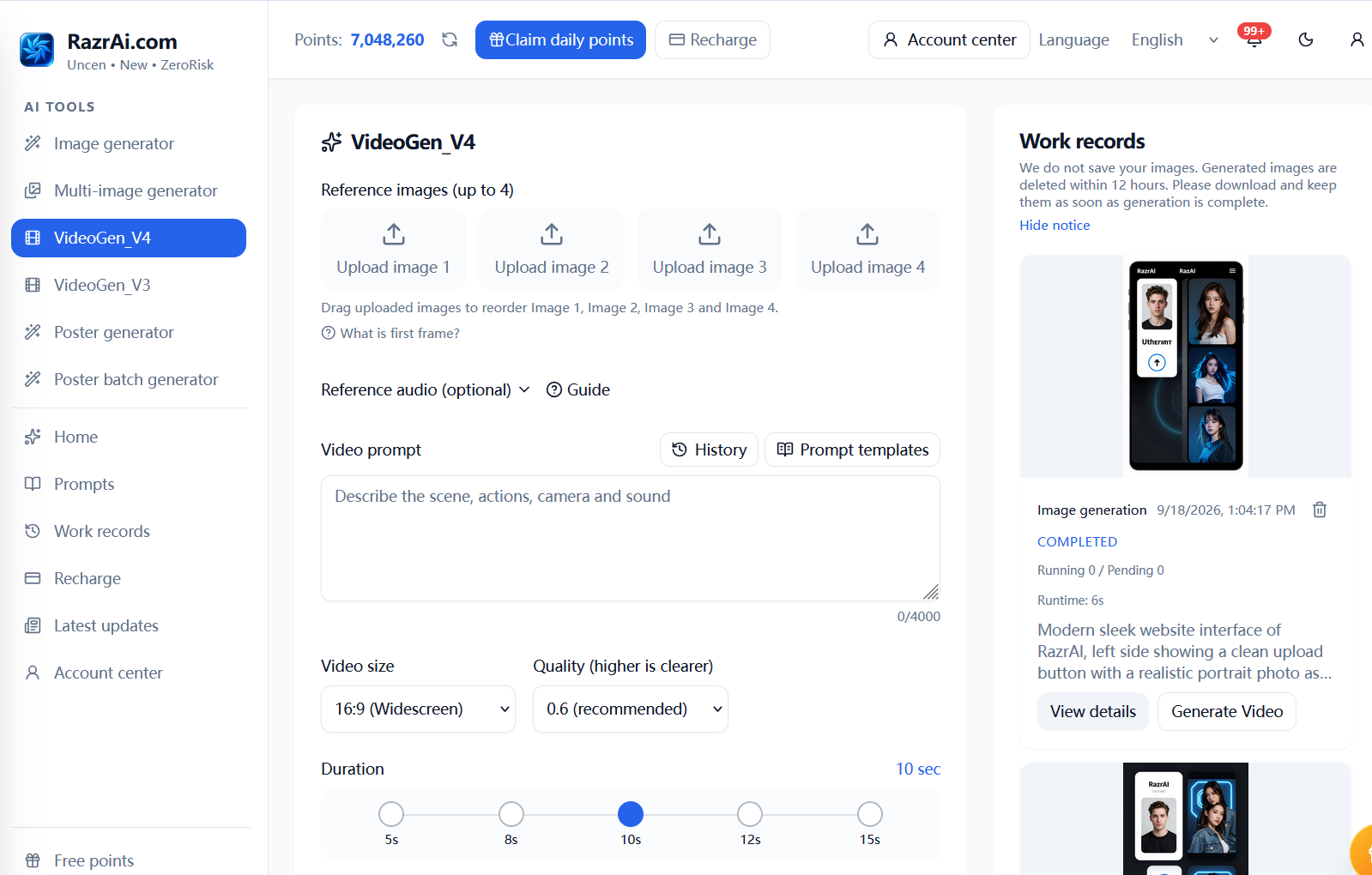Click the Free points gift icon
Screen dimensions: 1372x875
click(33, 860)
